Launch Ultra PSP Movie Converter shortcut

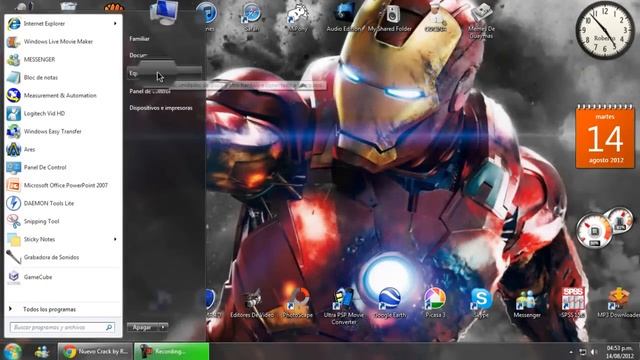pyautogui.click(x=344, y=307)
